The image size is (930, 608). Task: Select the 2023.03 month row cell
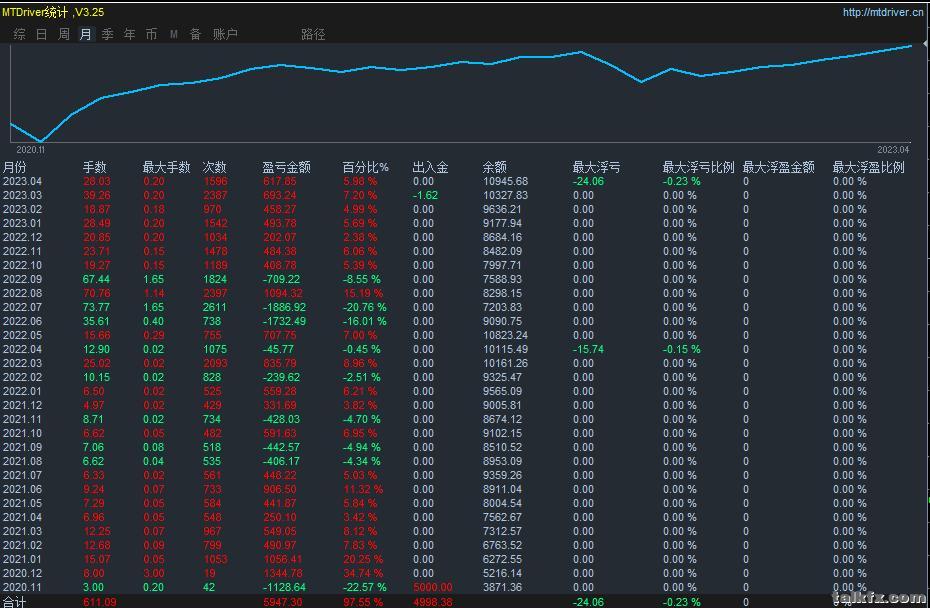click(23, 195)
